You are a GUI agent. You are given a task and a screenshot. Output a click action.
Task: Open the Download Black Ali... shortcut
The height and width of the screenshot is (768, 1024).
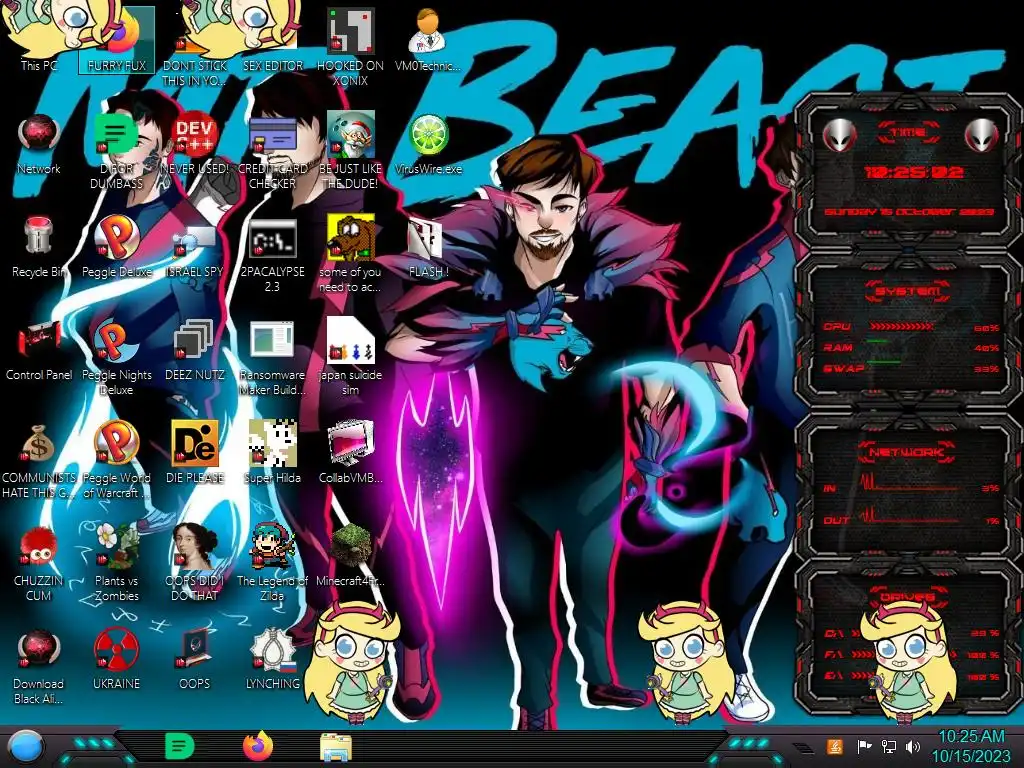point(39,666)
